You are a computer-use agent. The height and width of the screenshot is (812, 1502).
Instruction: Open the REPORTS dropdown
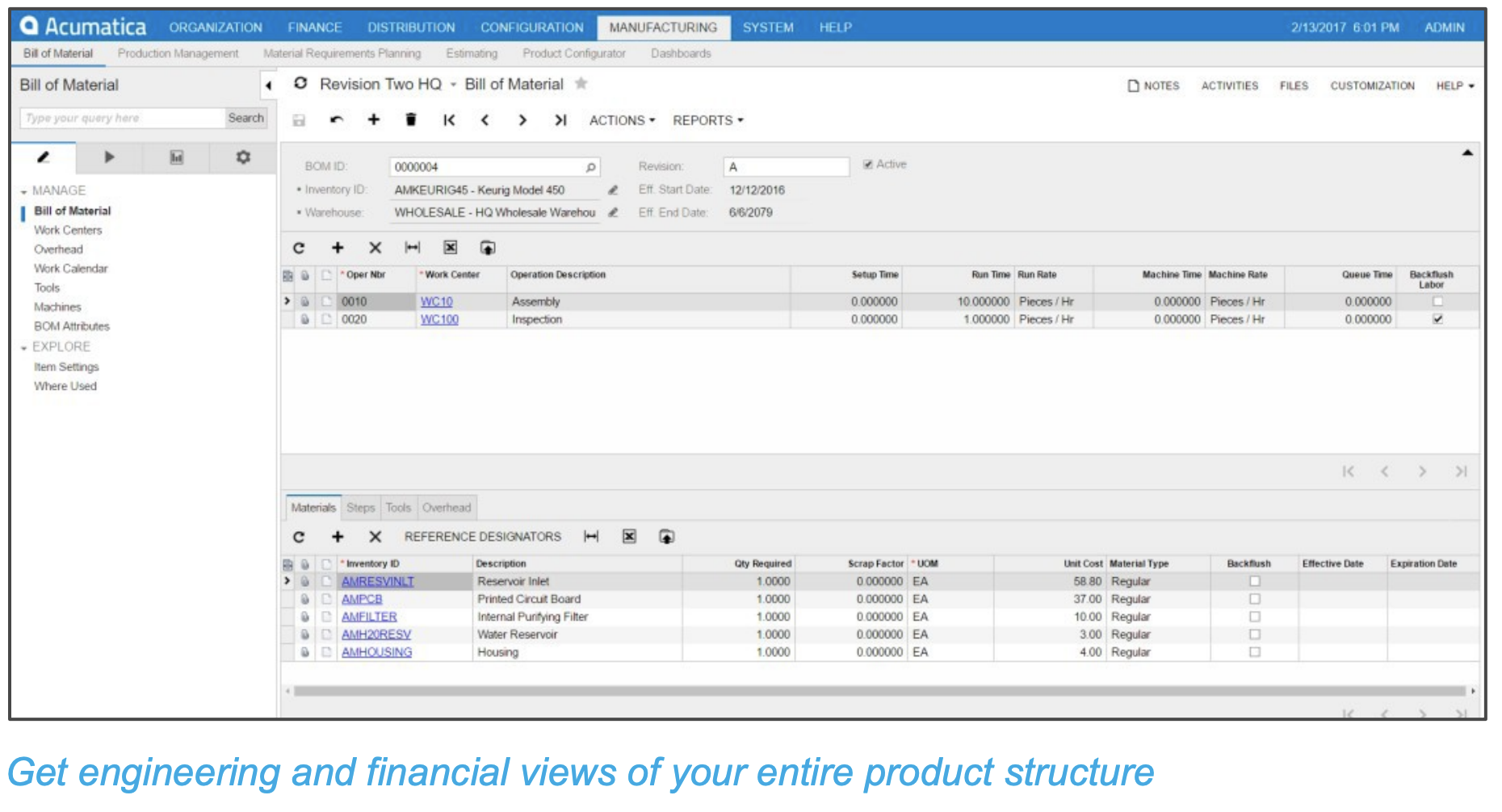point(707,120)
